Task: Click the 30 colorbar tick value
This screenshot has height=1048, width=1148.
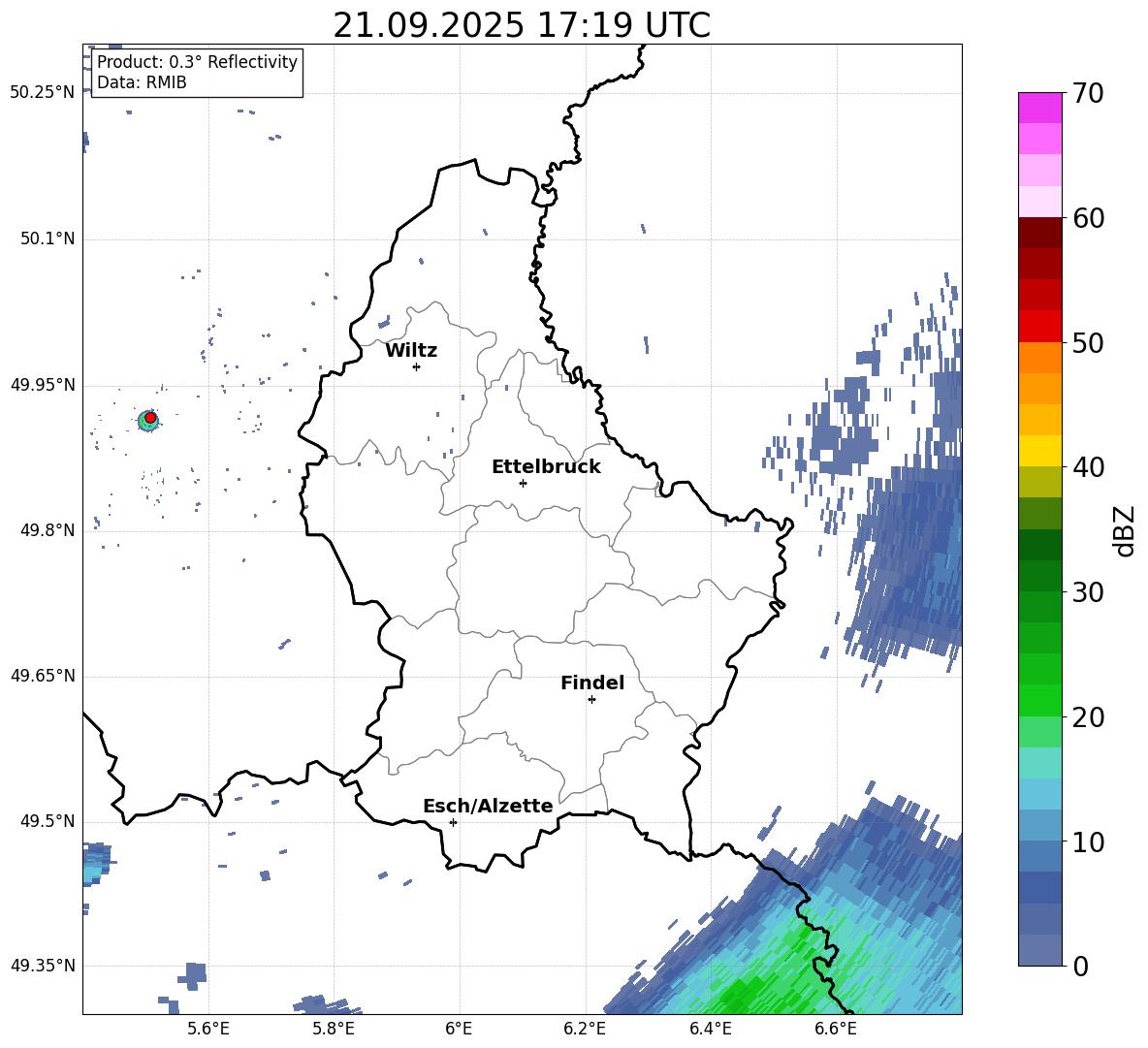Action: click(1088, 592)
